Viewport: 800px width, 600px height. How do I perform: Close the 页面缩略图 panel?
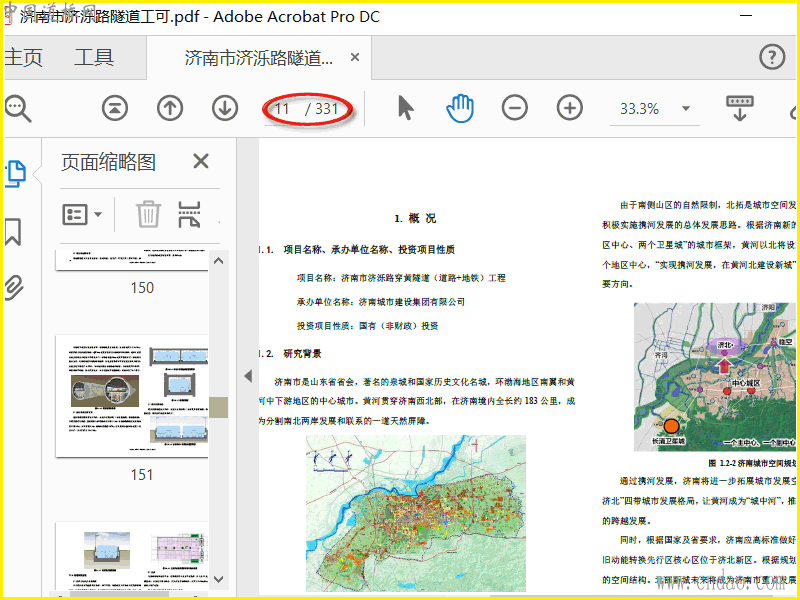(201, 161)
